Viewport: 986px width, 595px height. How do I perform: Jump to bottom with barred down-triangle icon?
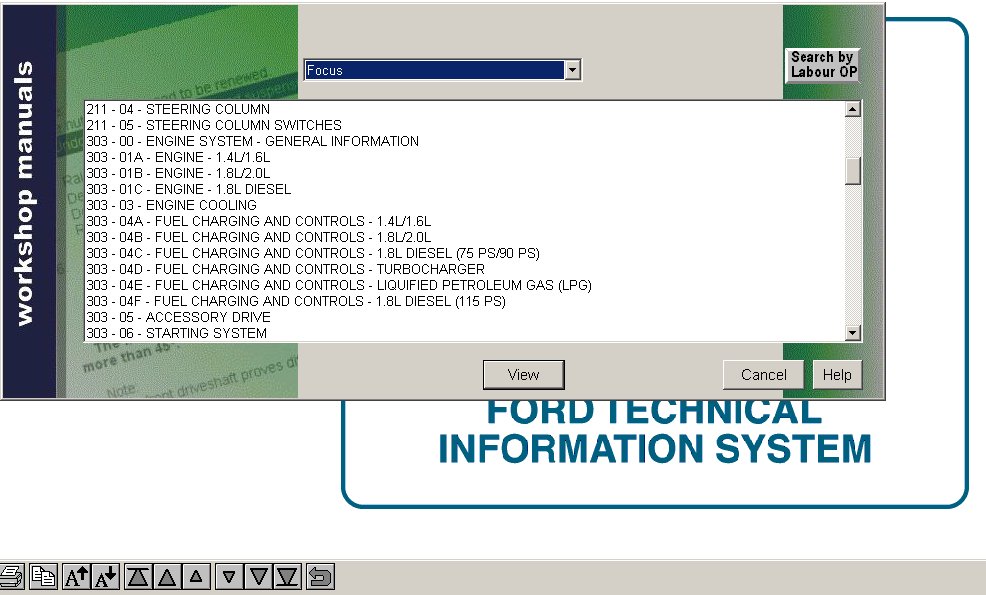click(287, 576)
